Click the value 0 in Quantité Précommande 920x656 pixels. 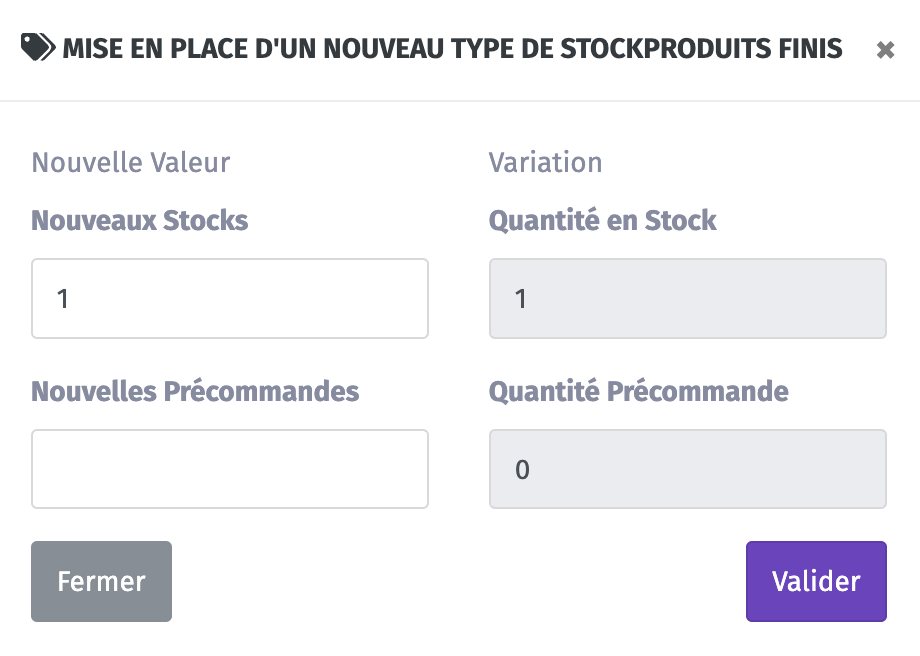pyautogui.click(x=522, y=469)
